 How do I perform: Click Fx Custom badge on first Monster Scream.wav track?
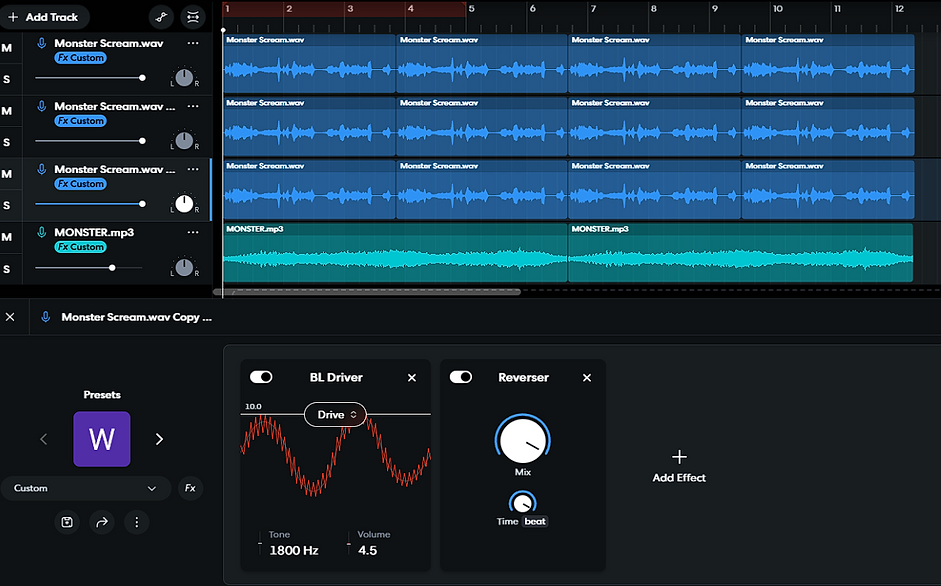(80, 58)
